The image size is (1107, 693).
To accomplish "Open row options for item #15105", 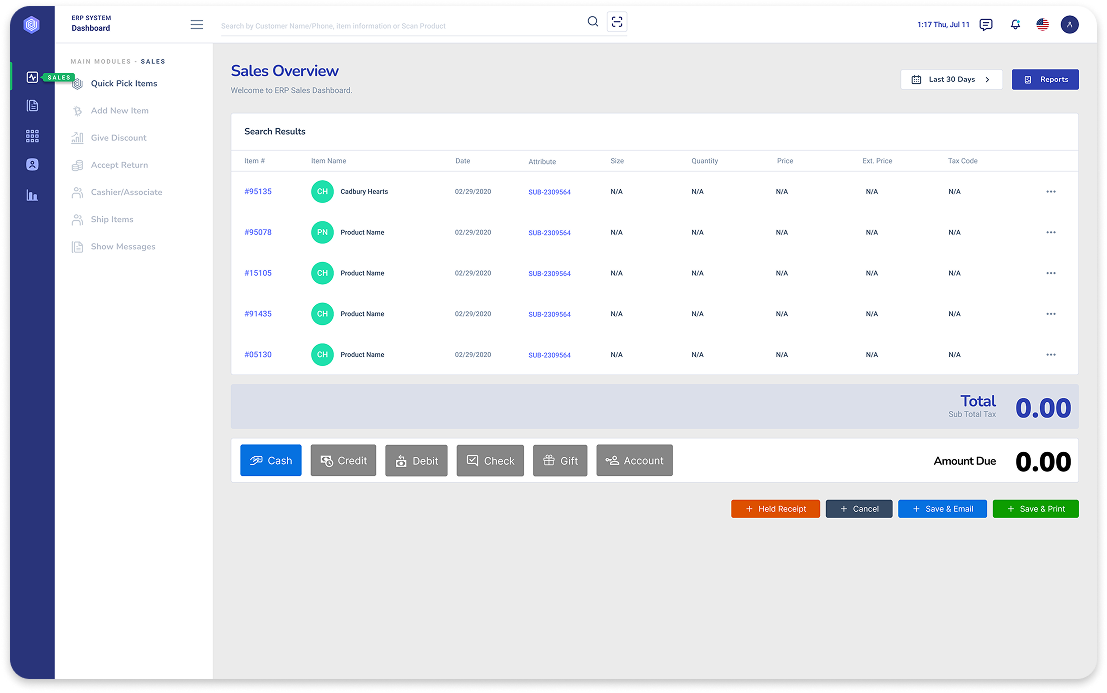I will pos(1051,273).
